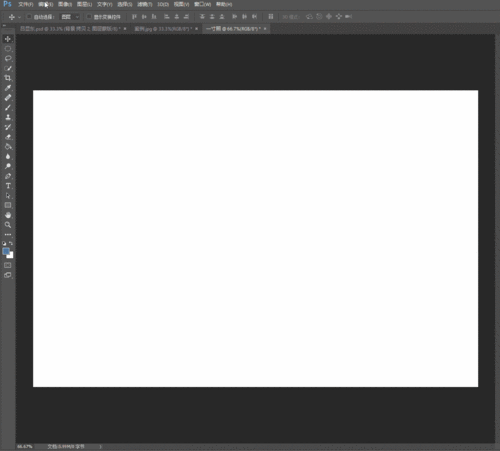Click the blue foreground color swatch
The width and height of the screenshot is (500, 451).
(6, 251)
